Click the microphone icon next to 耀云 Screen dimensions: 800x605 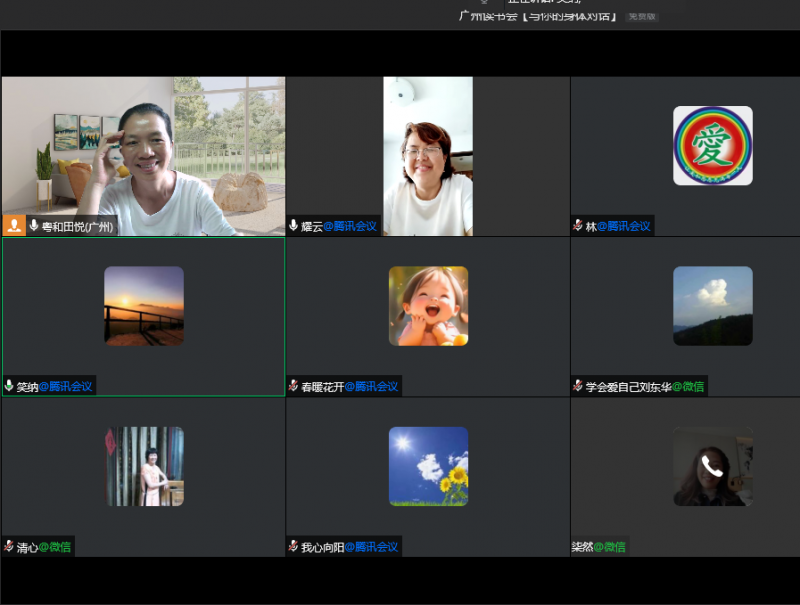(x=294, y=226)
